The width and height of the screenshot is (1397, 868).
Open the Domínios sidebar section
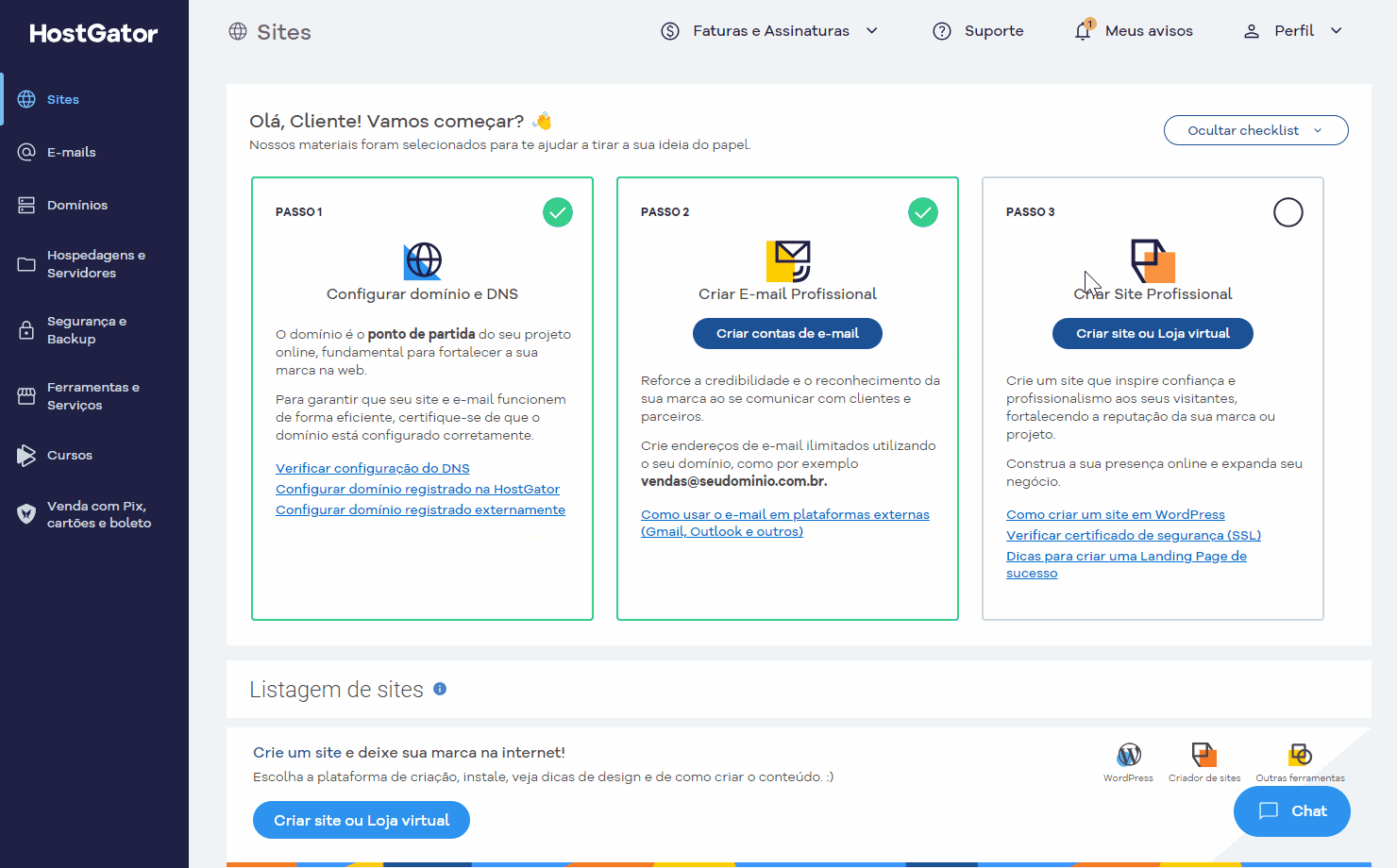pos(94,205)
